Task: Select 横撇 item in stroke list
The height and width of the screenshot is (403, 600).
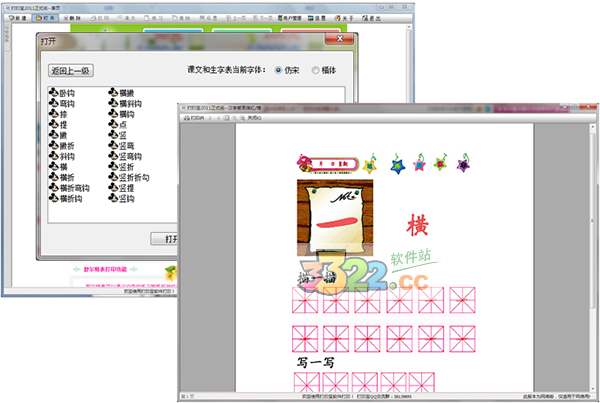Action: click(x=121, y=93)
